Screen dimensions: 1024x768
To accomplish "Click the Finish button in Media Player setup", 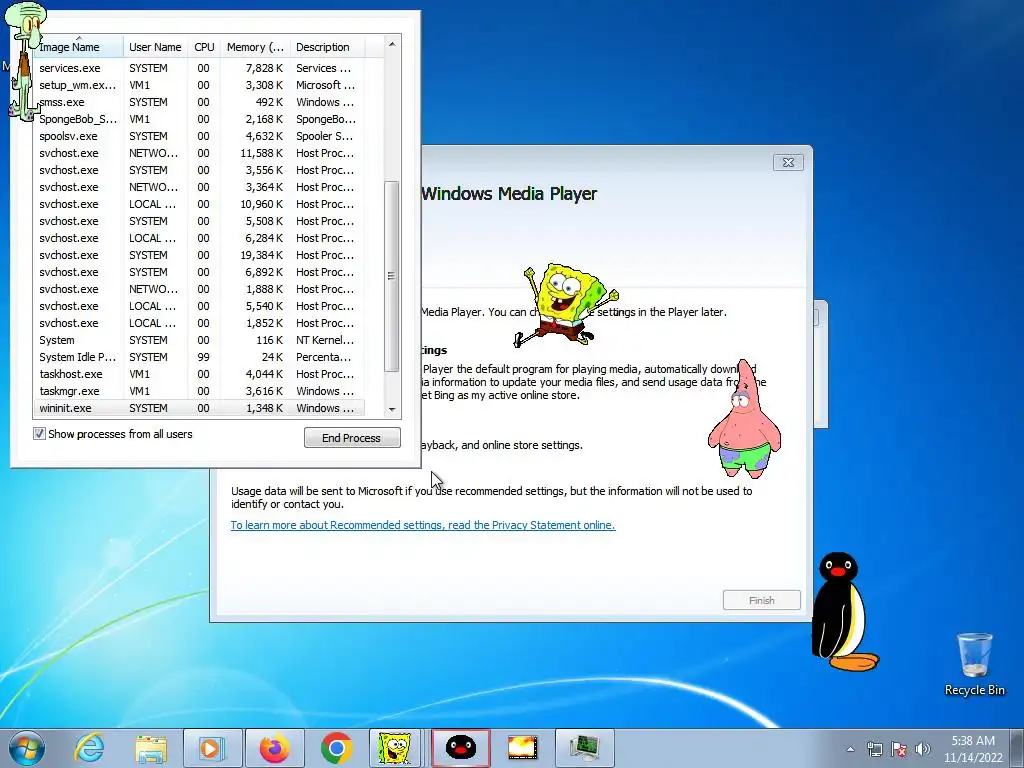I will click(x=761, y=600).
